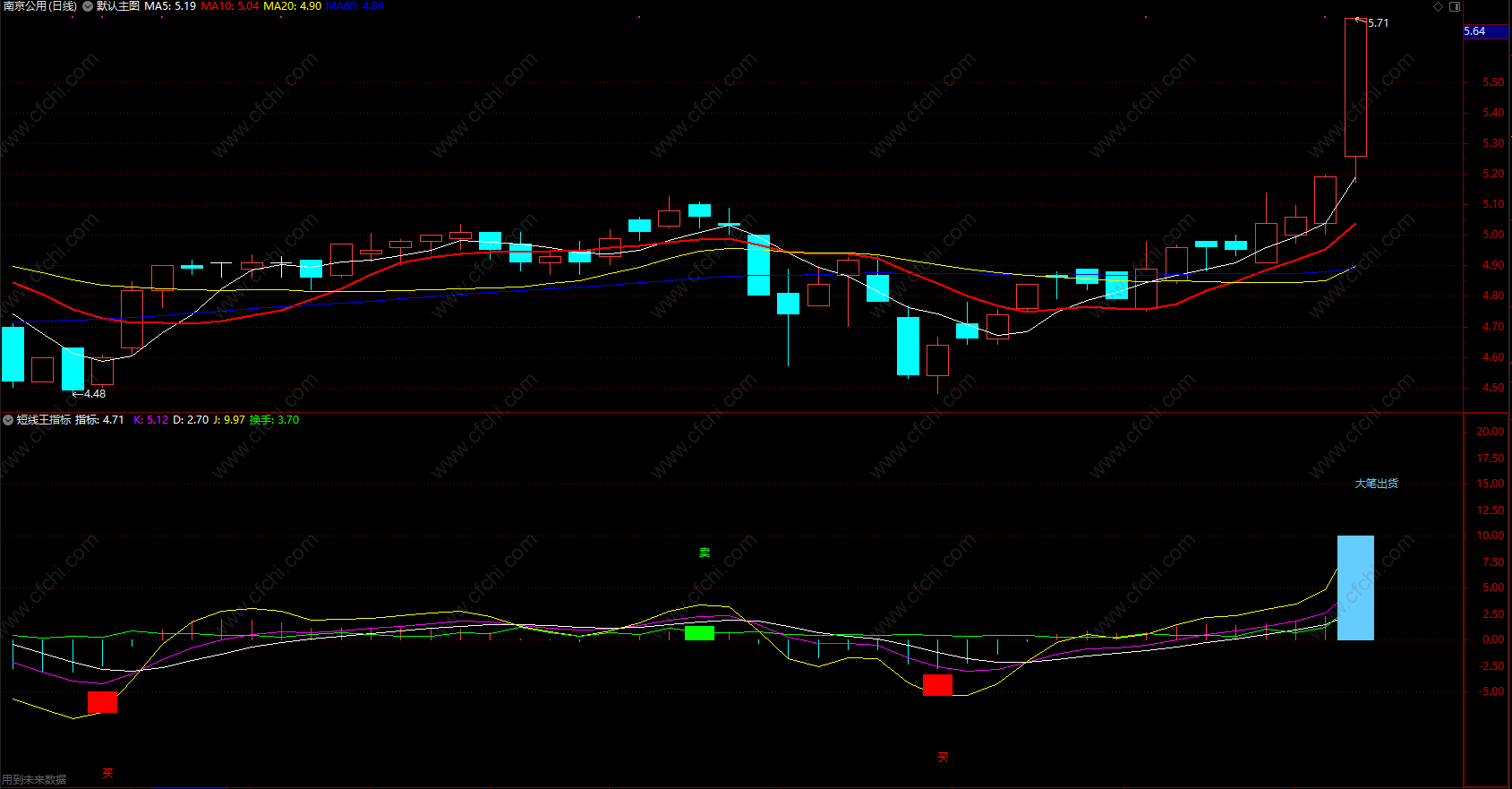Click the 4.48 low price label

(x=94, y=394)
